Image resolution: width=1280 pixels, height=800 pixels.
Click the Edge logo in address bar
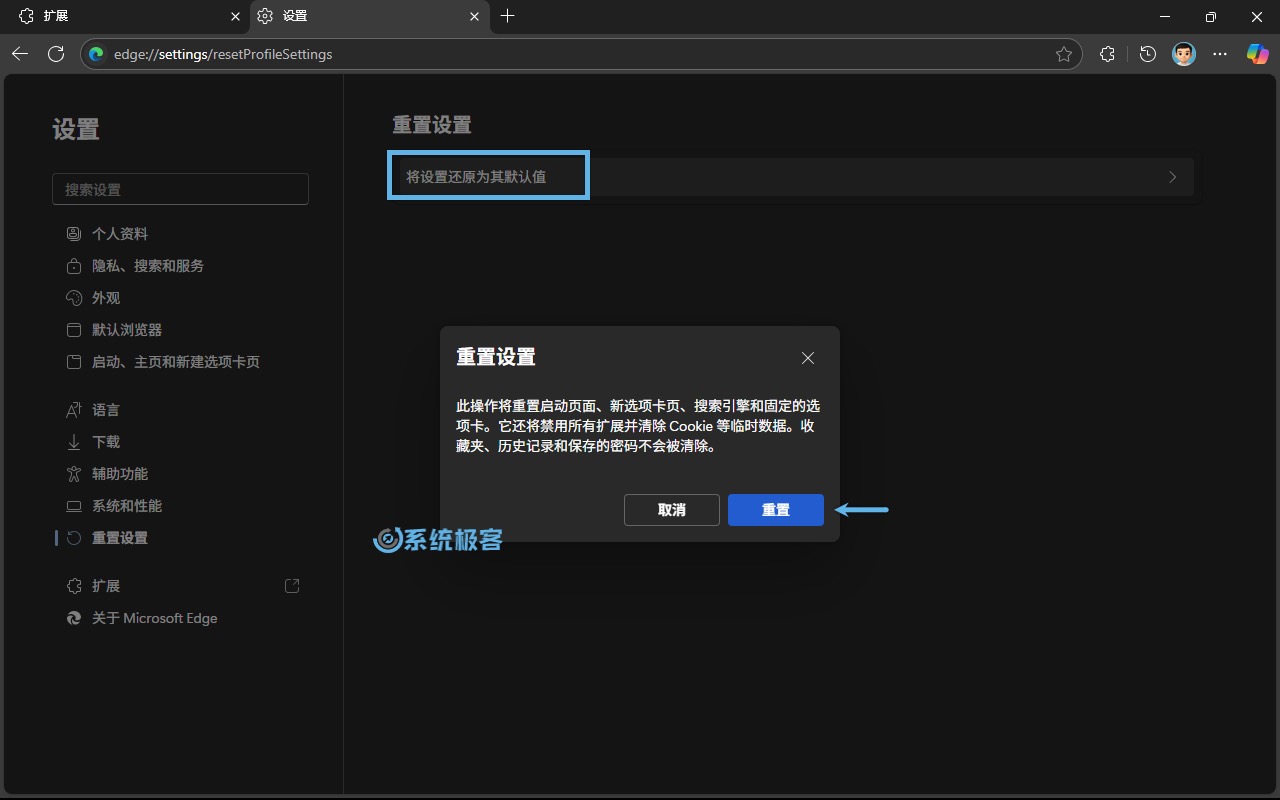(97, 54)
